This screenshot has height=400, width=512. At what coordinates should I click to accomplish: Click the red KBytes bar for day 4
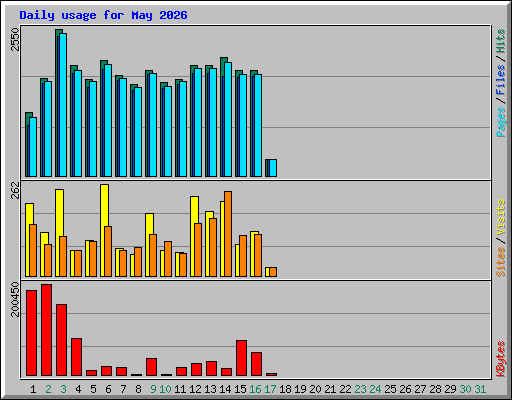pos(76,357)
